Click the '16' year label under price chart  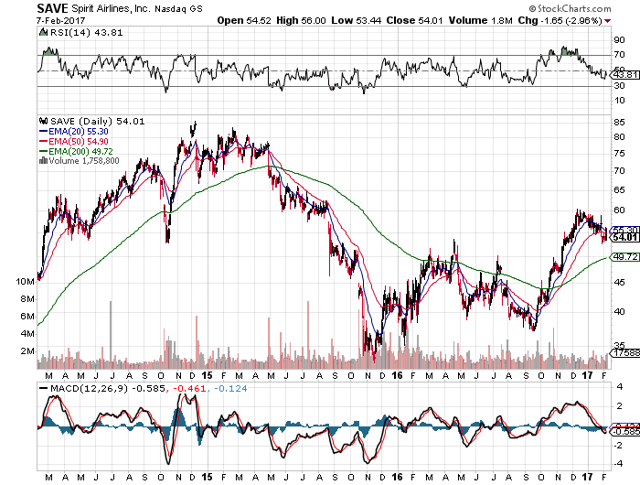(397, 375)
